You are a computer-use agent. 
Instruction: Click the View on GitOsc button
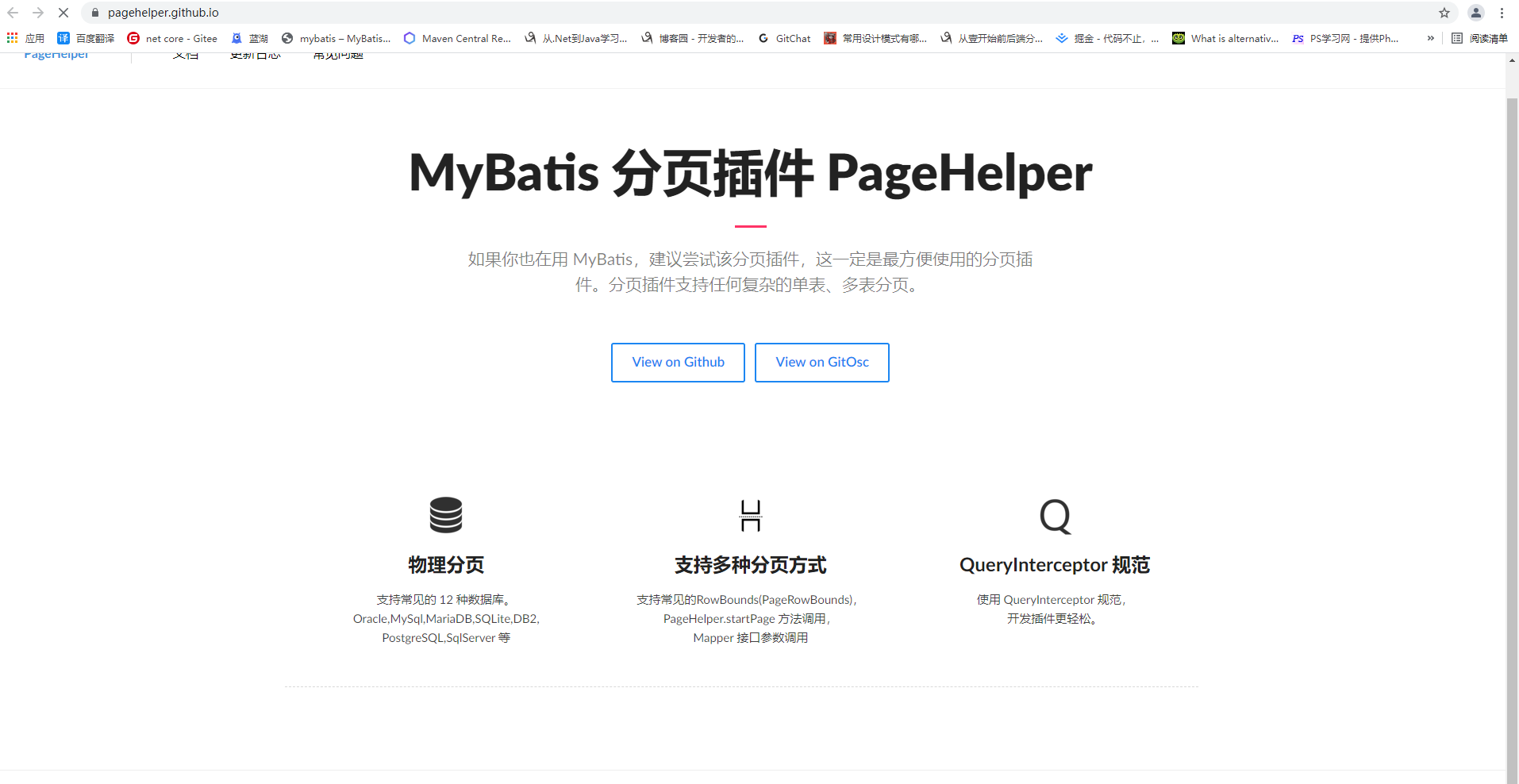tap(822, 363)
